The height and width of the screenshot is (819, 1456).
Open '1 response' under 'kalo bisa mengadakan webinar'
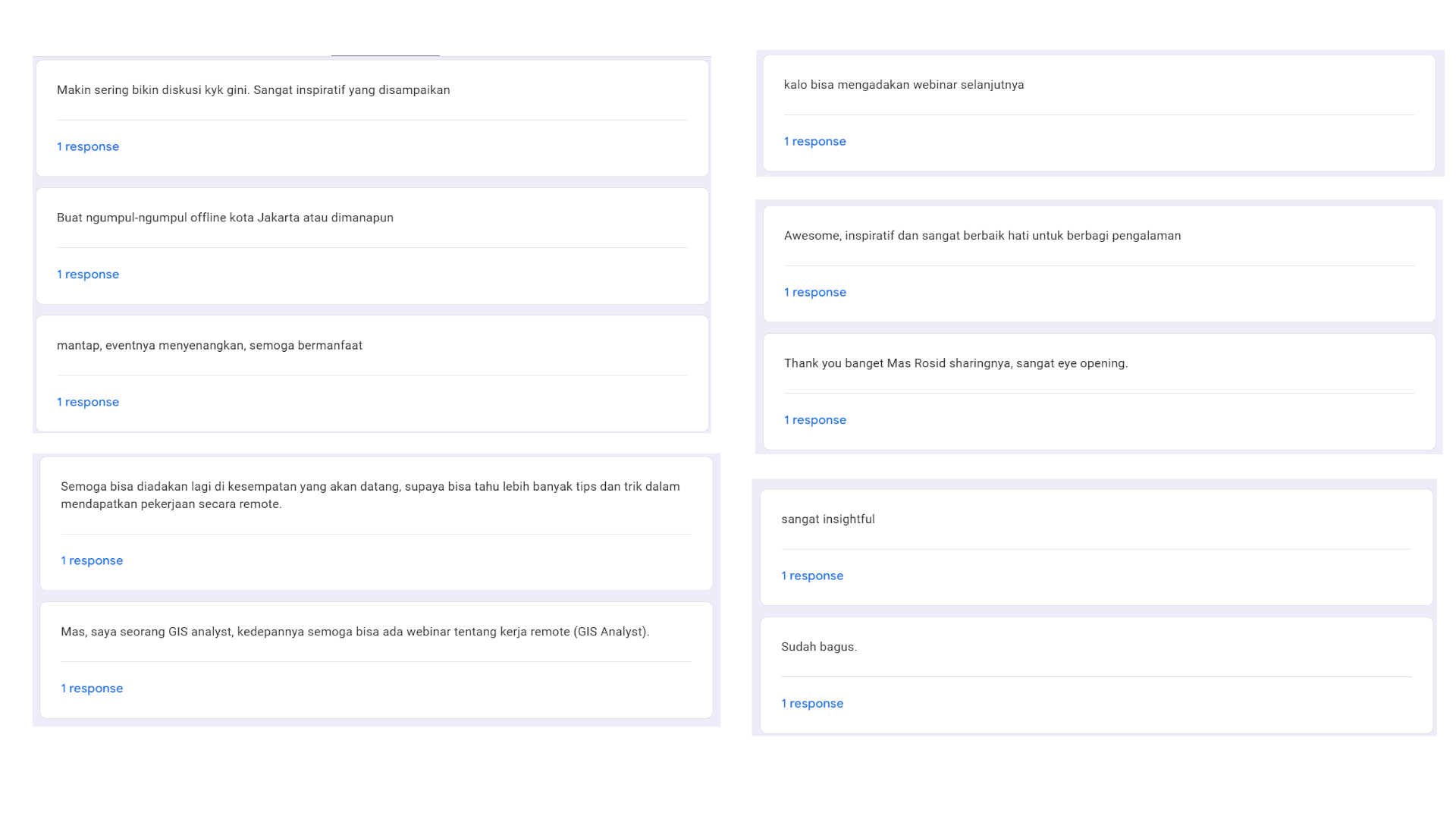[x=815, y=141]
